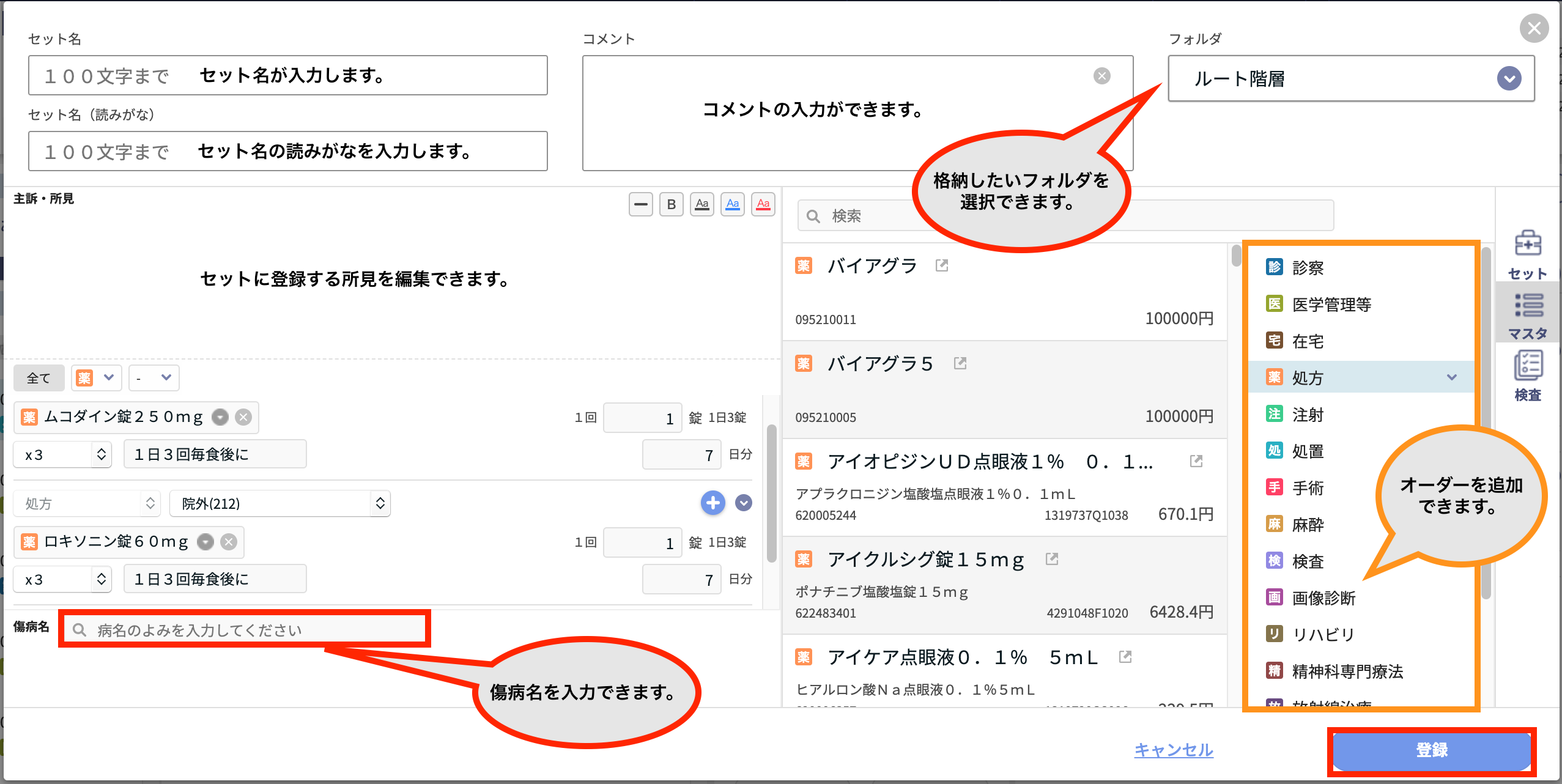Select the black underlined text style icon

pos(701,204)
